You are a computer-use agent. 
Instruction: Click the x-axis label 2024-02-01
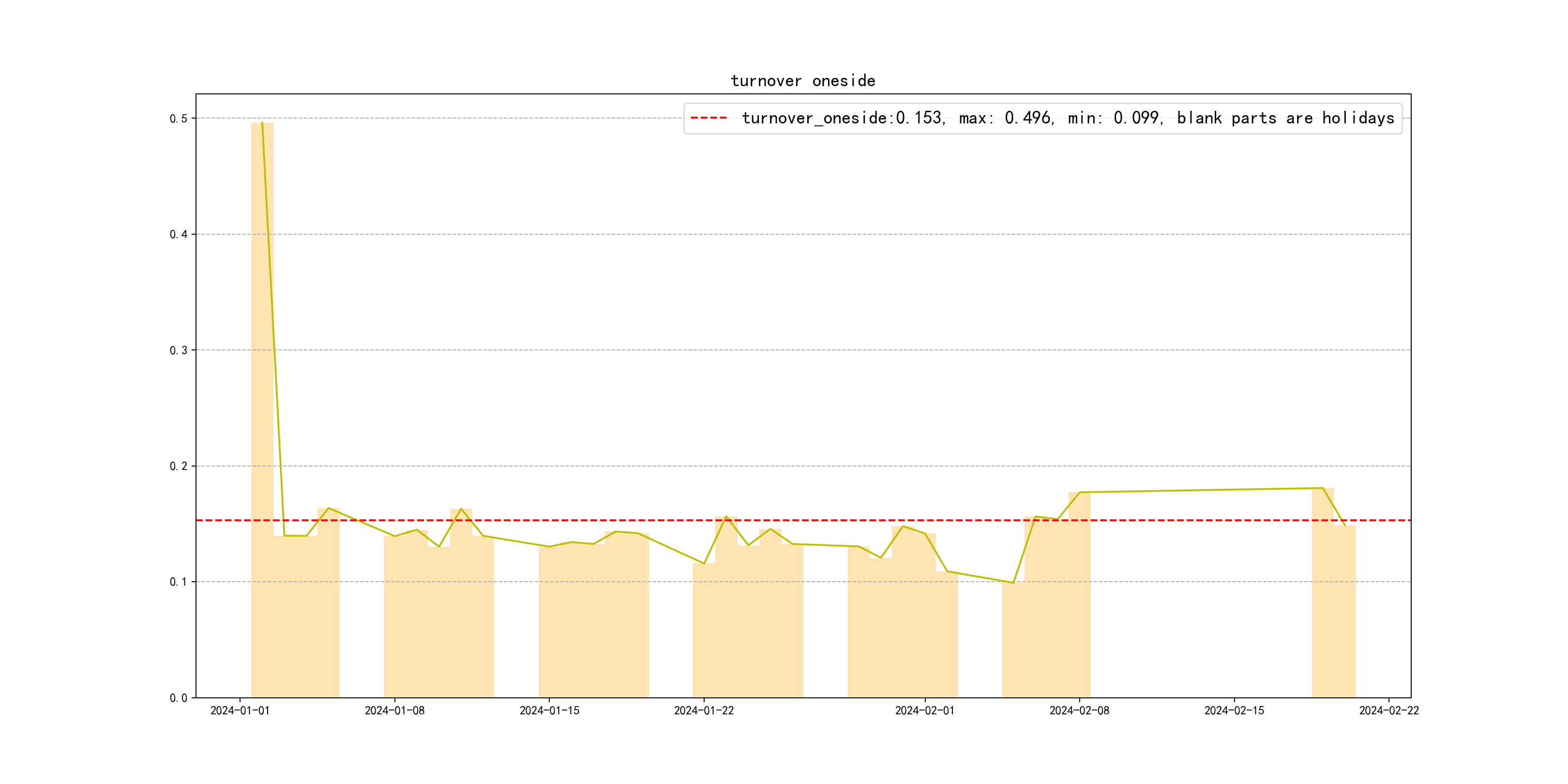925,711
